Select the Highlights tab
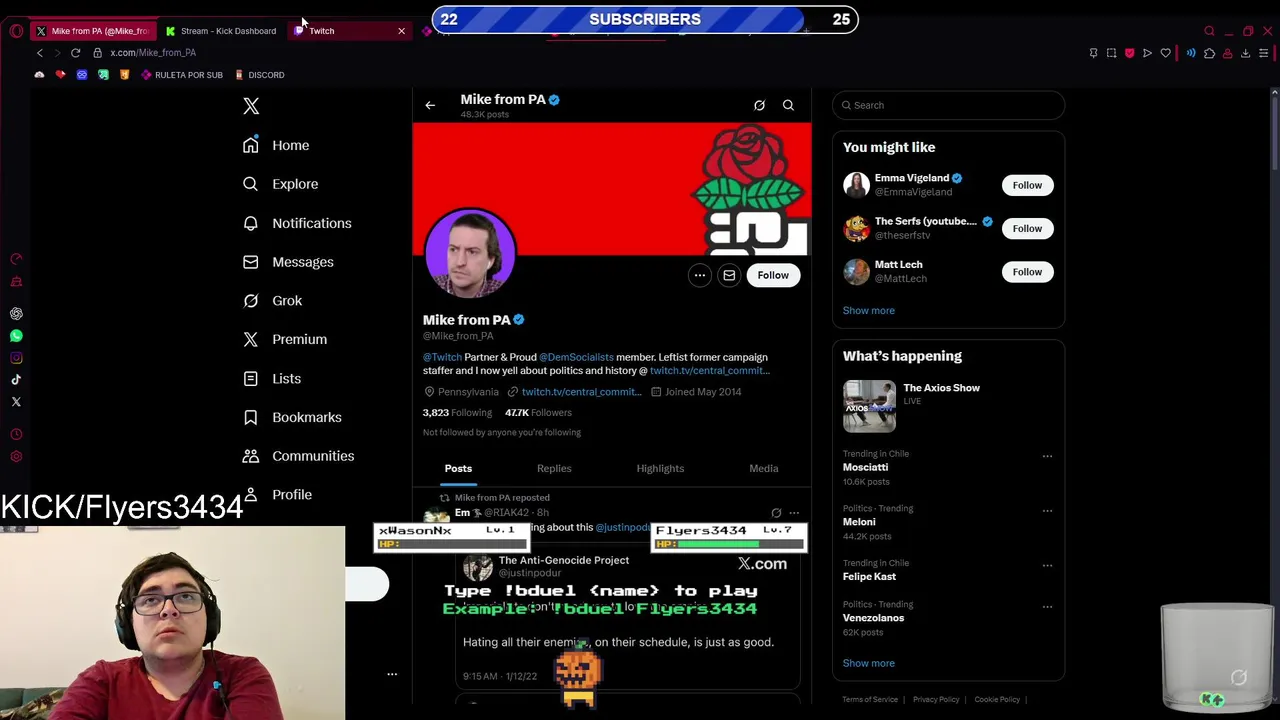 (x=660, y=469)
